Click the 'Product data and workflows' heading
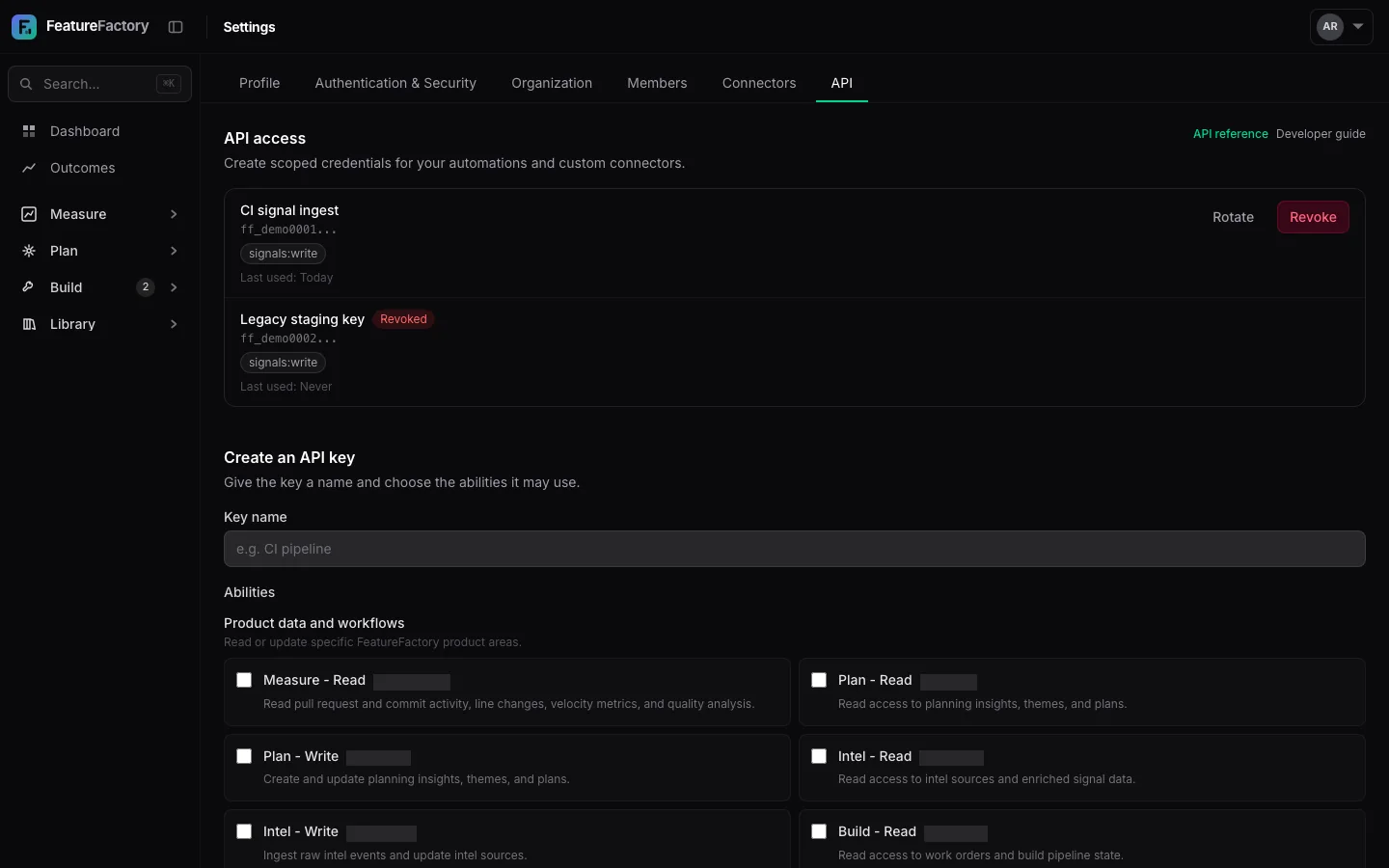The width and height of the screenshot is (1389, 868). point(314,623)
